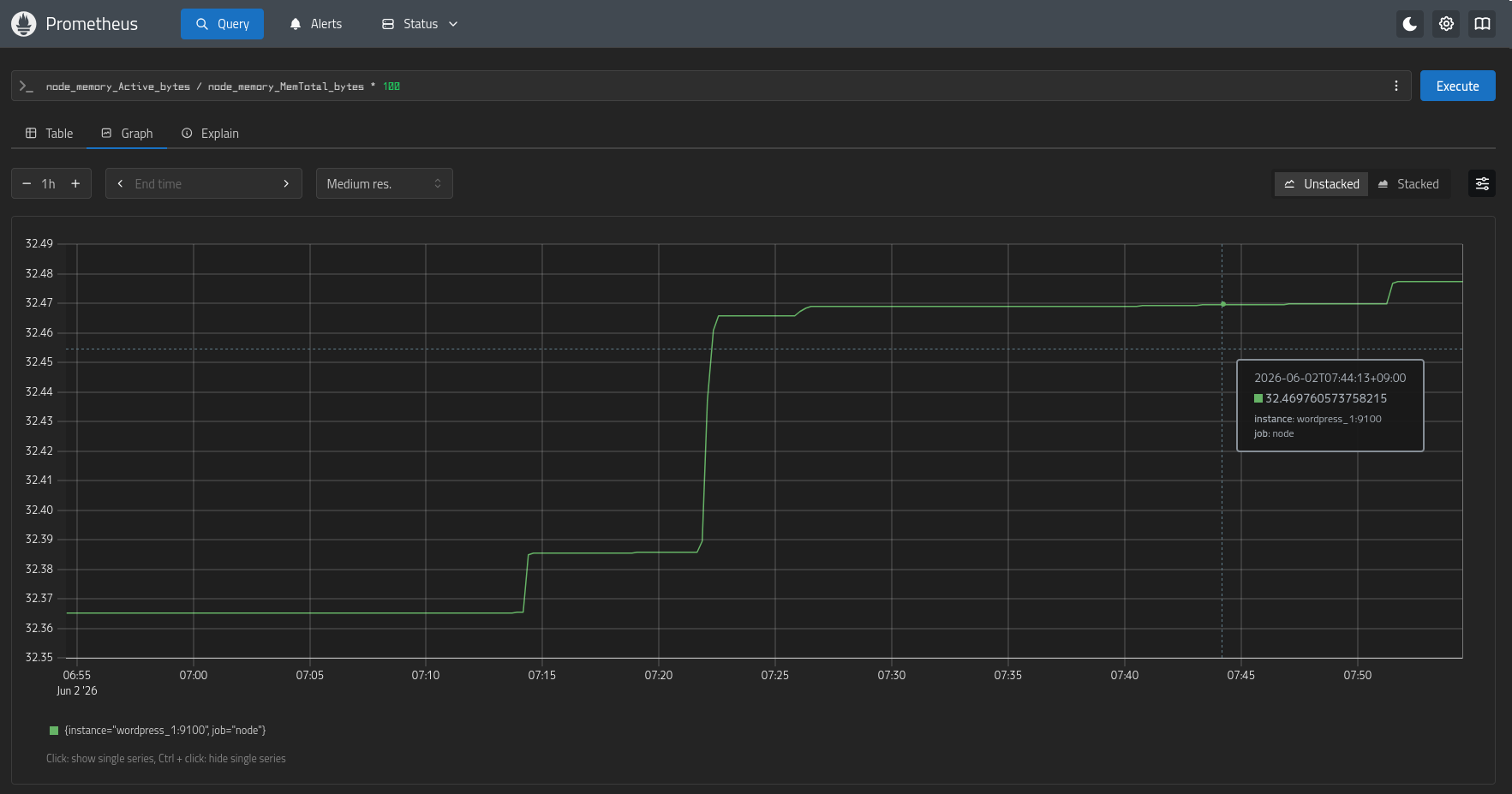
Task: Switch graph to Stacked mode
Action: 1408,184
